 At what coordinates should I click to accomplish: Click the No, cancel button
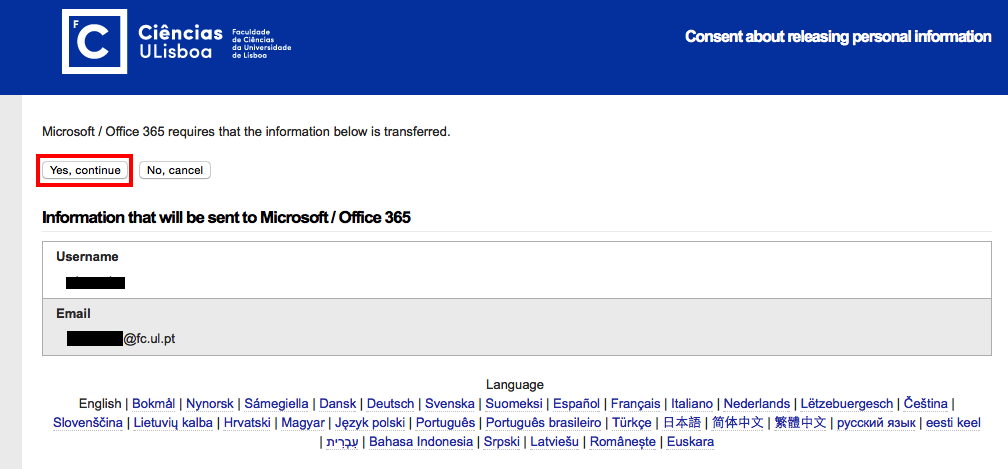[x=175, y=170]
